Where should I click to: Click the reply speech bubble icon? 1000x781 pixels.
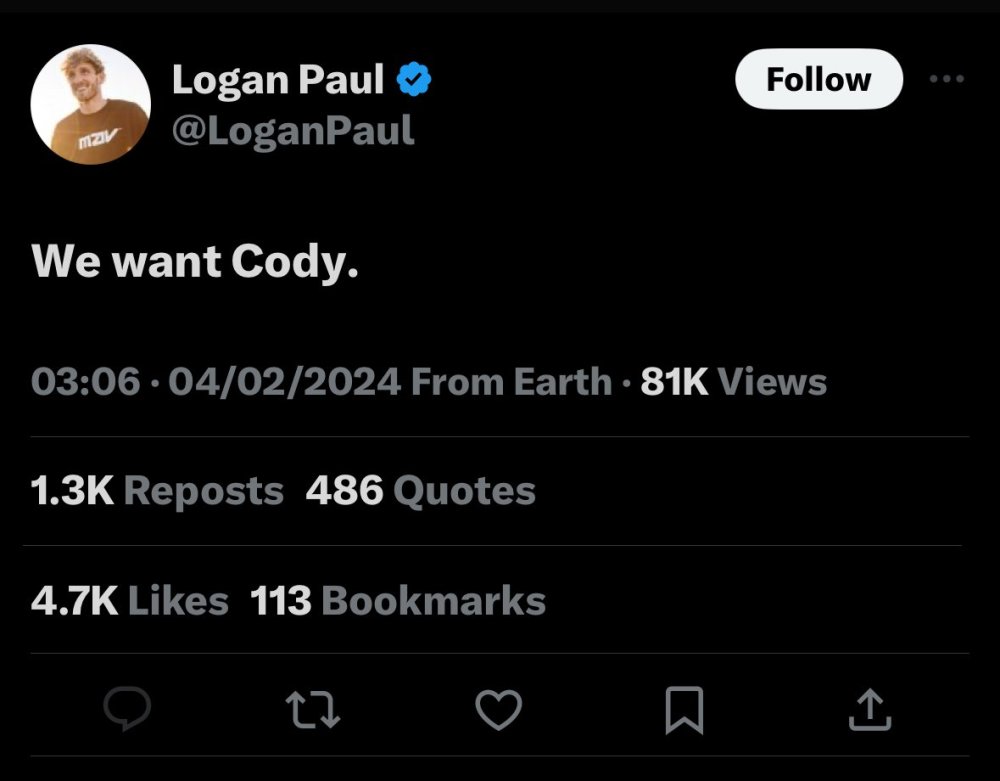click(x=128, y=708)
